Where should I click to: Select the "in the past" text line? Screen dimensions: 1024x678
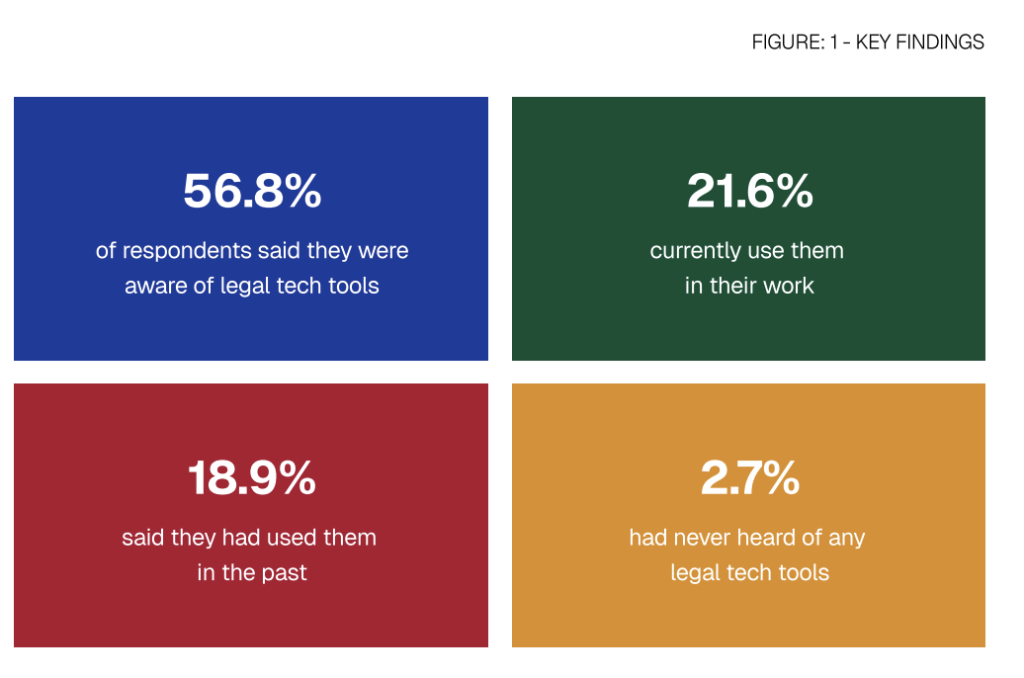click(x=251, y=573)
